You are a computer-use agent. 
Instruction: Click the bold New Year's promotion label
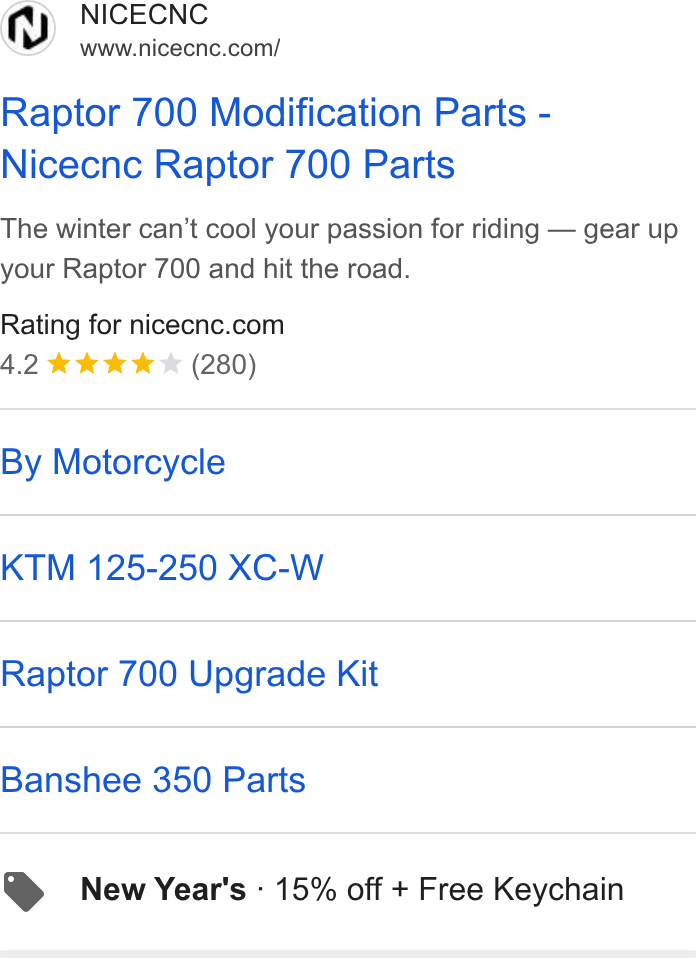coord(163,889)
